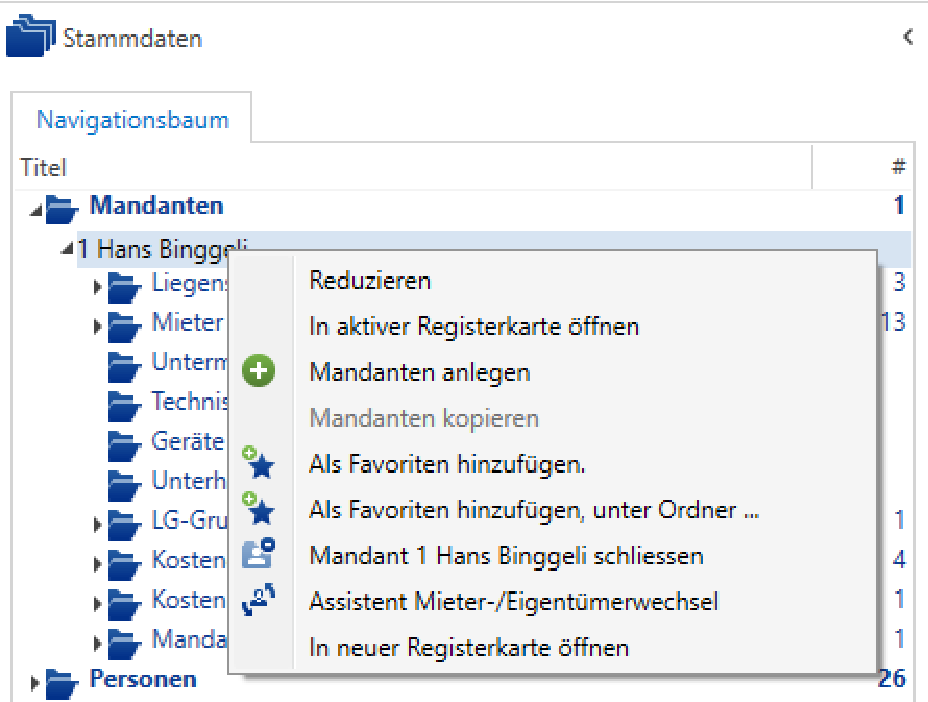The image size is (928, 702).
Task: Click the count 1 in Mandanten row
Action: 899,205
